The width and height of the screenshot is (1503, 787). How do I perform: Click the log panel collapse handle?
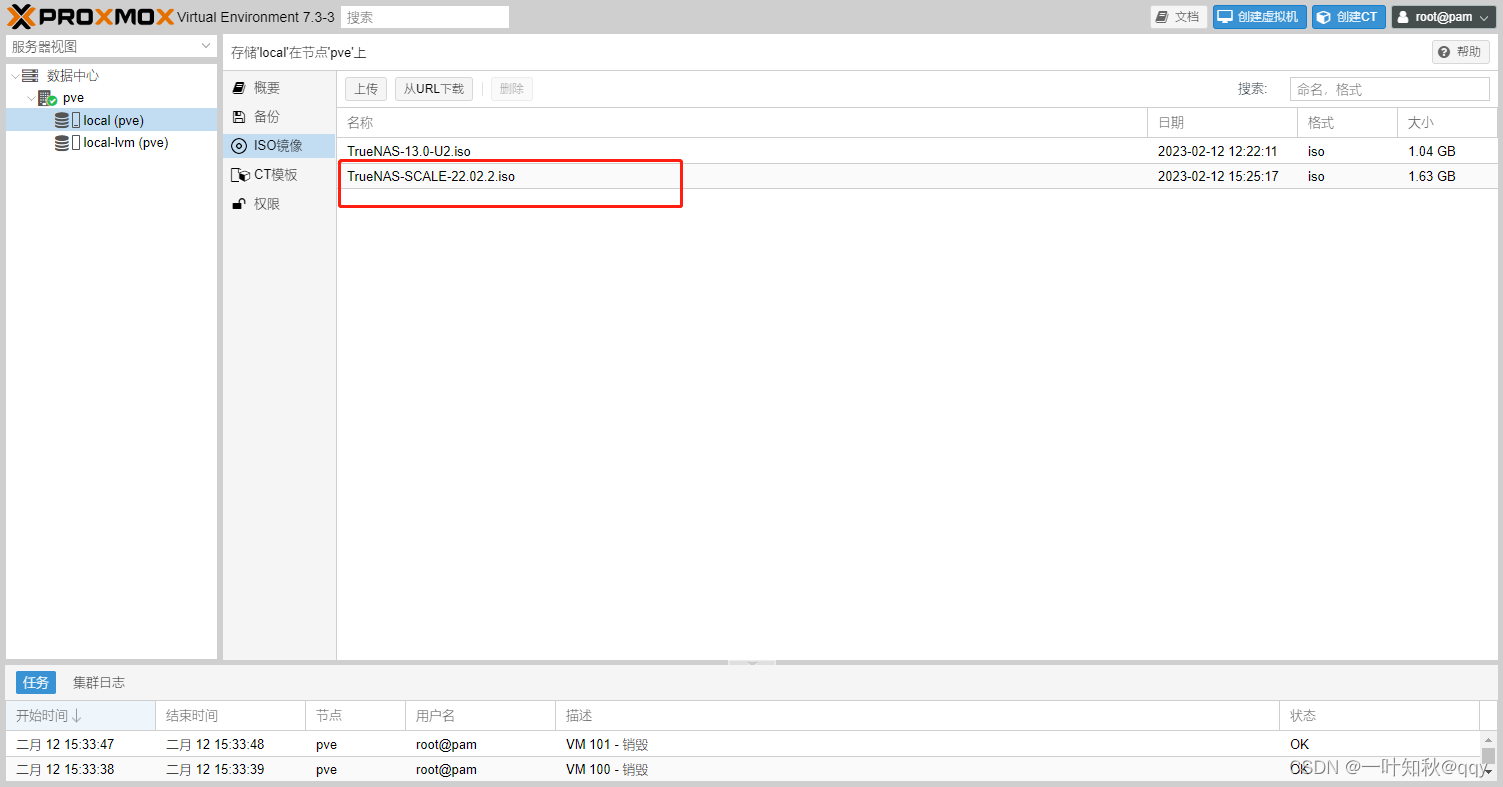[x=752, y=662]
